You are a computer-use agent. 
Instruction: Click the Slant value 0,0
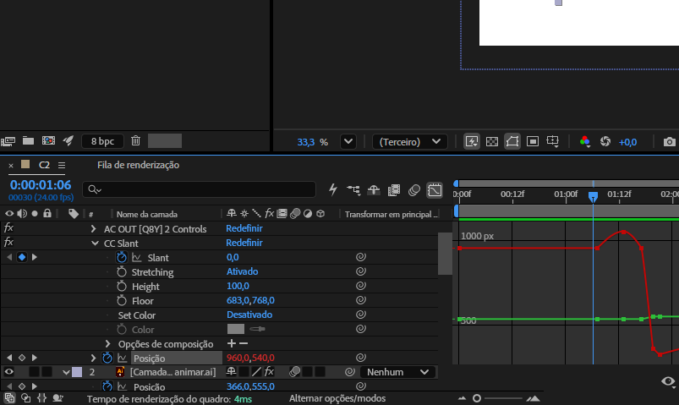click(x=233, y=257)
